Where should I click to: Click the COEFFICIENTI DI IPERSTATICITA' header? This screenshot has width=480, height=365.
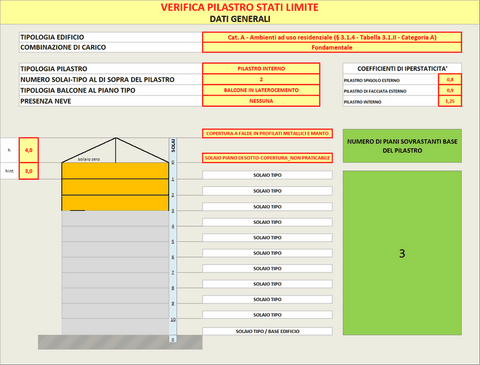(x=402, y=68)
